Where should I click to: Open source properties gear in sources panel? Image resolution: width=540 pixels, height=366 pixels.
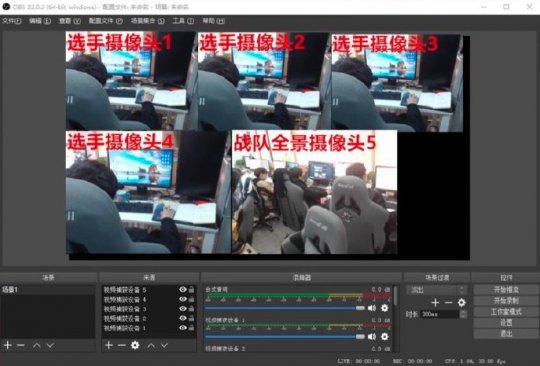(x=135, y=345)
